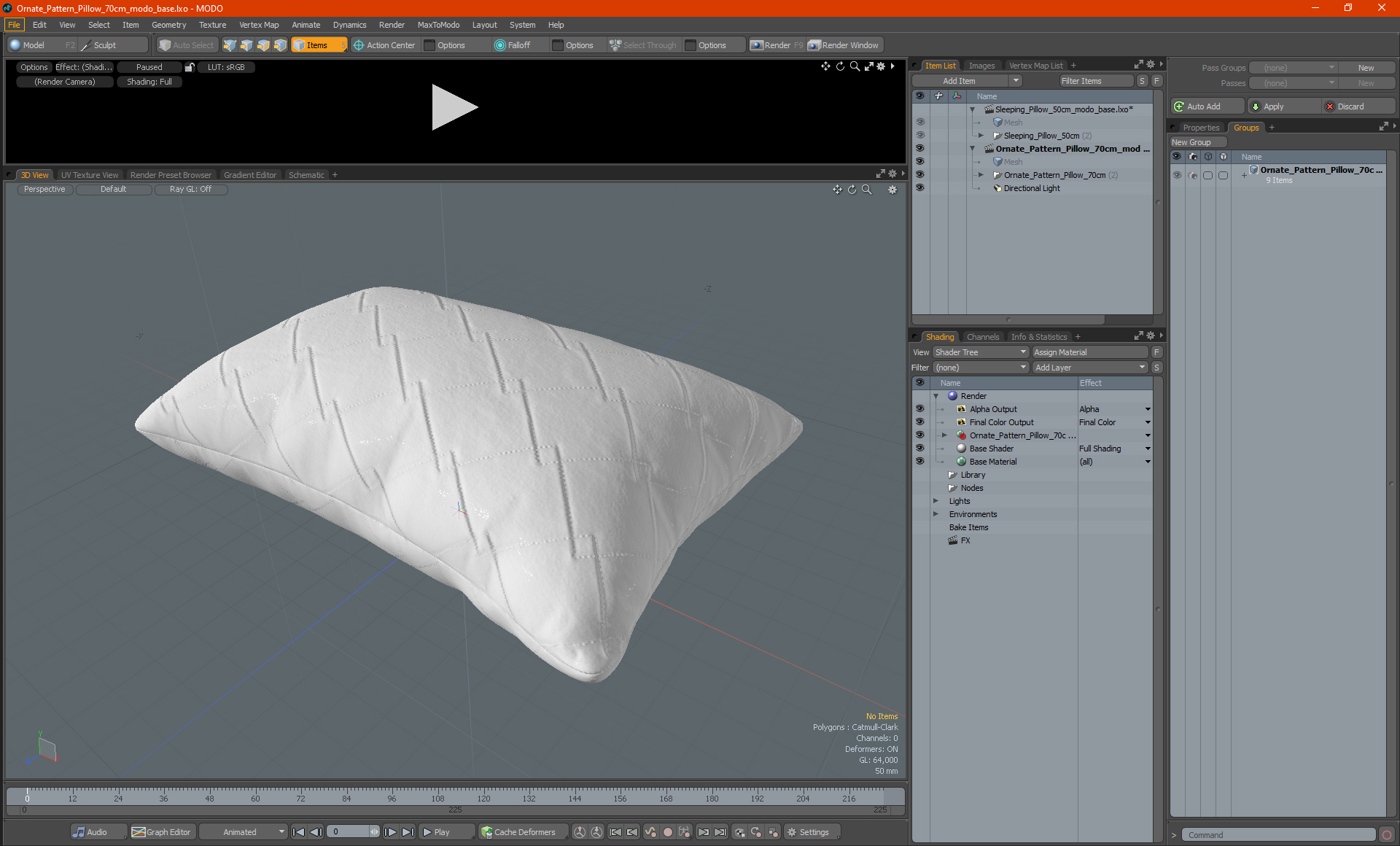Step to previous frame

coord(316,832)
